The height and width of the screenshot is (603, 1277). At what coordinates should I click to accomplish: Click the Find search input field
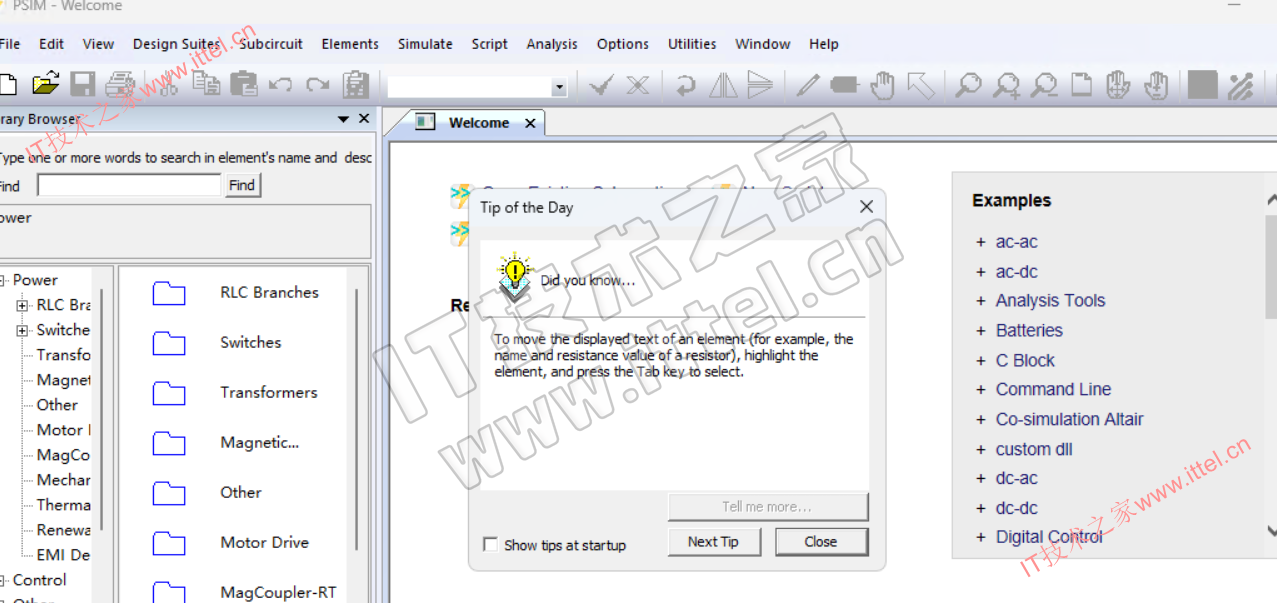point(128,185)
